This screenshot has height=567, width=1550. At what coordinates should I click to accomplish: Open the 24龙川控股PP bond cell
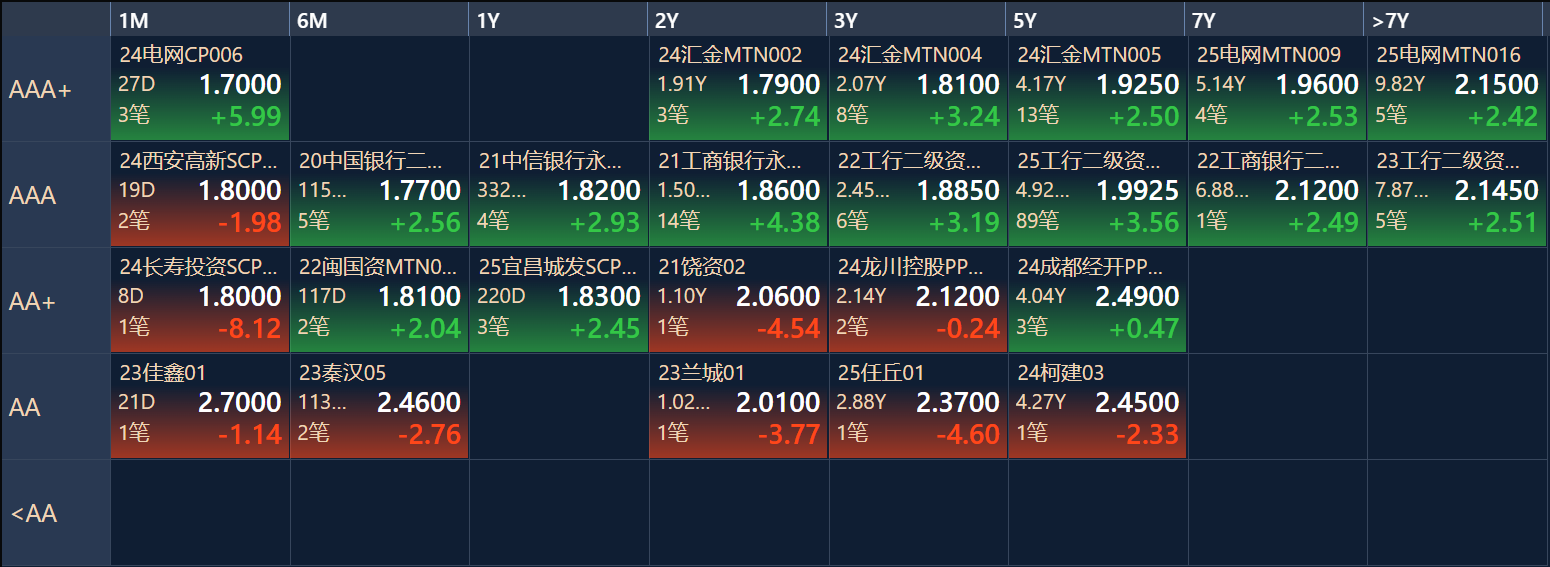tap(918, 302)
